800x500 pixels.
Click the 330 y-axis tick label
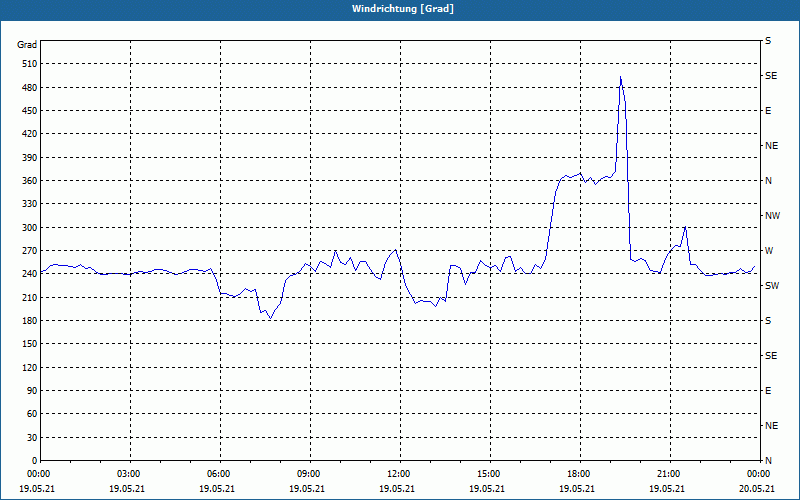(30, 204)
